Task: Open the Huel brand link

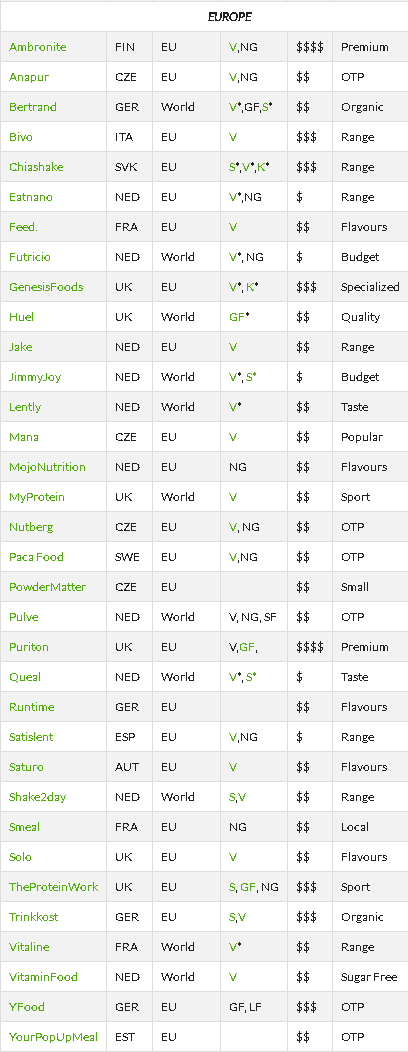Action: (21, 317)
